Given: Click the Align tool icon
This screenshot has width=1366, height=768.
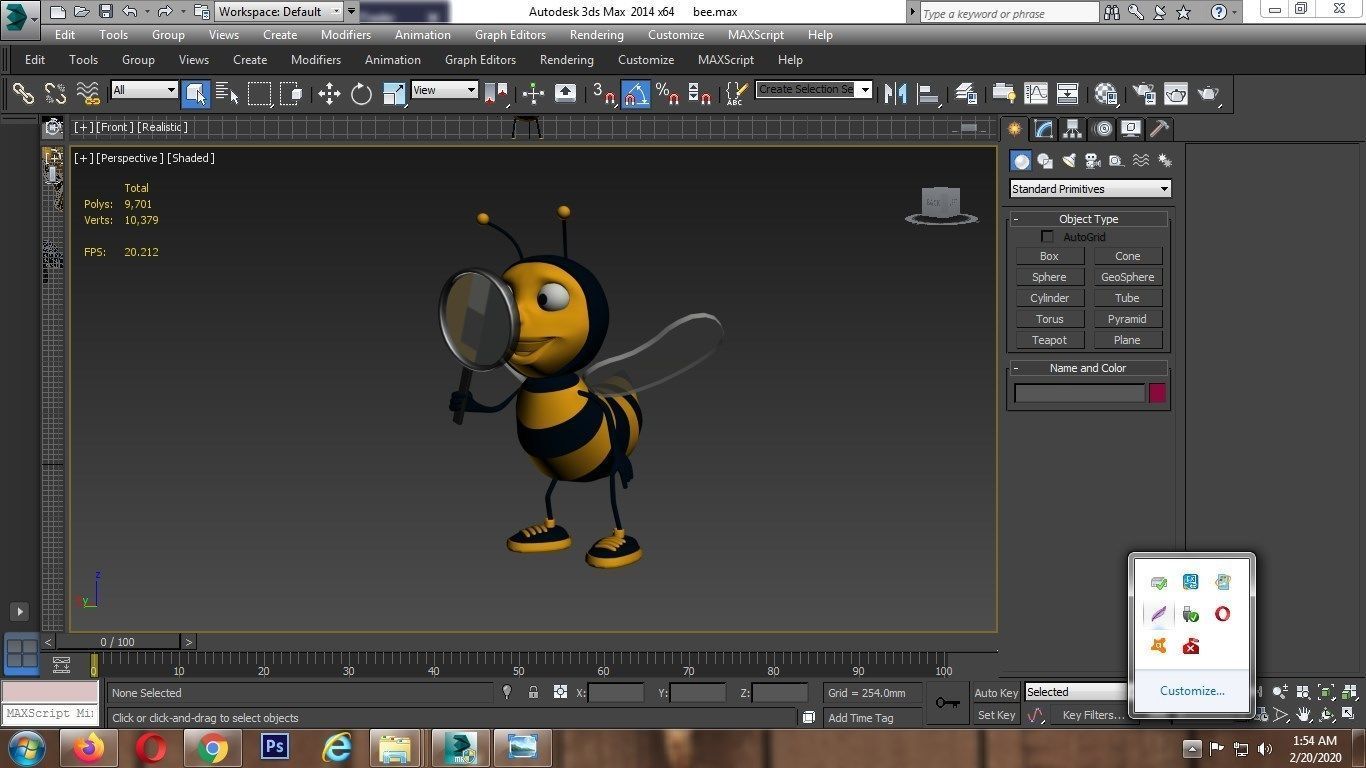Looking at the screenshot, I should [928, 94].
